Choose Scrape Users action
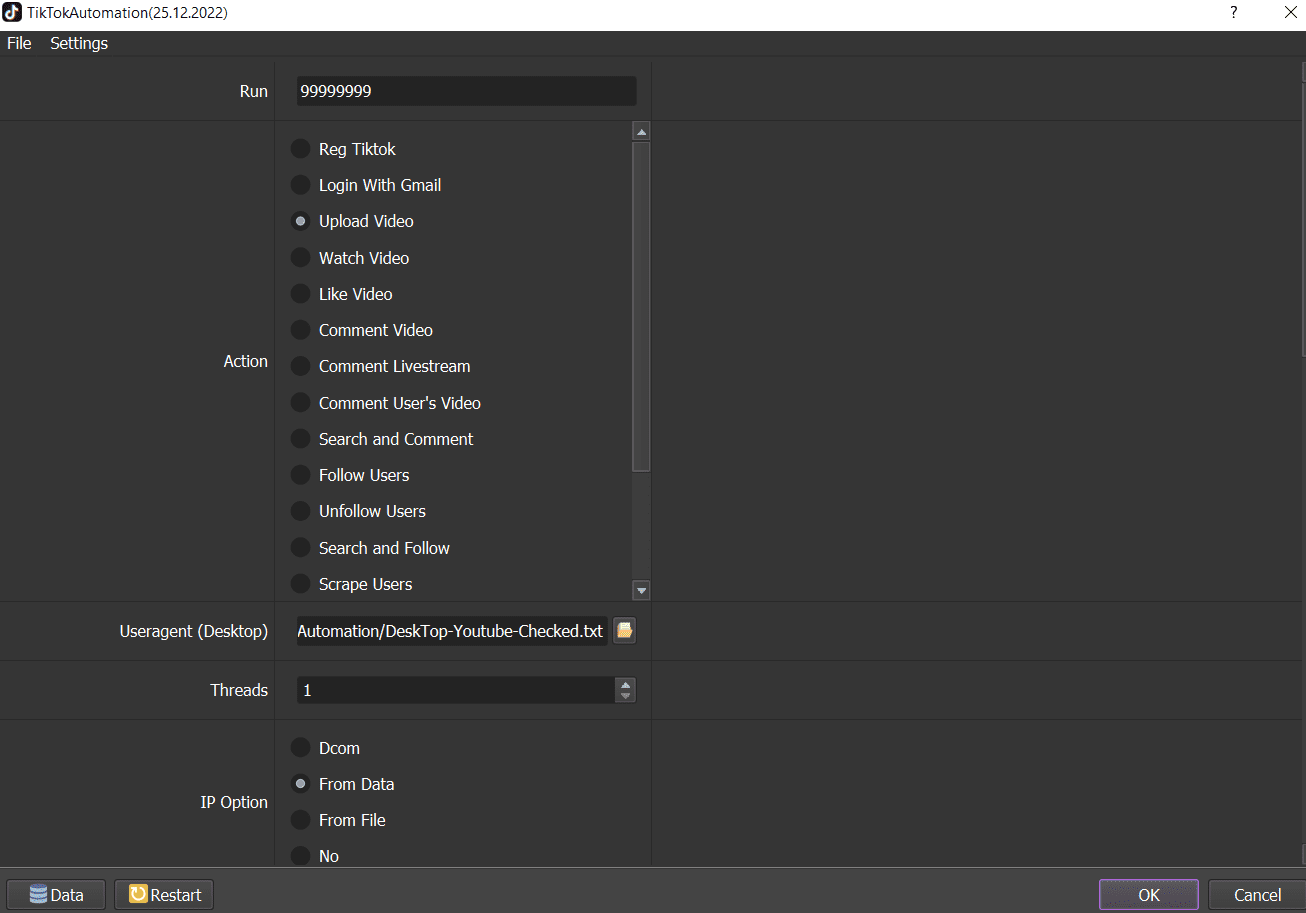The width and height of the screenshot is (1306, 913). (352, 584)
